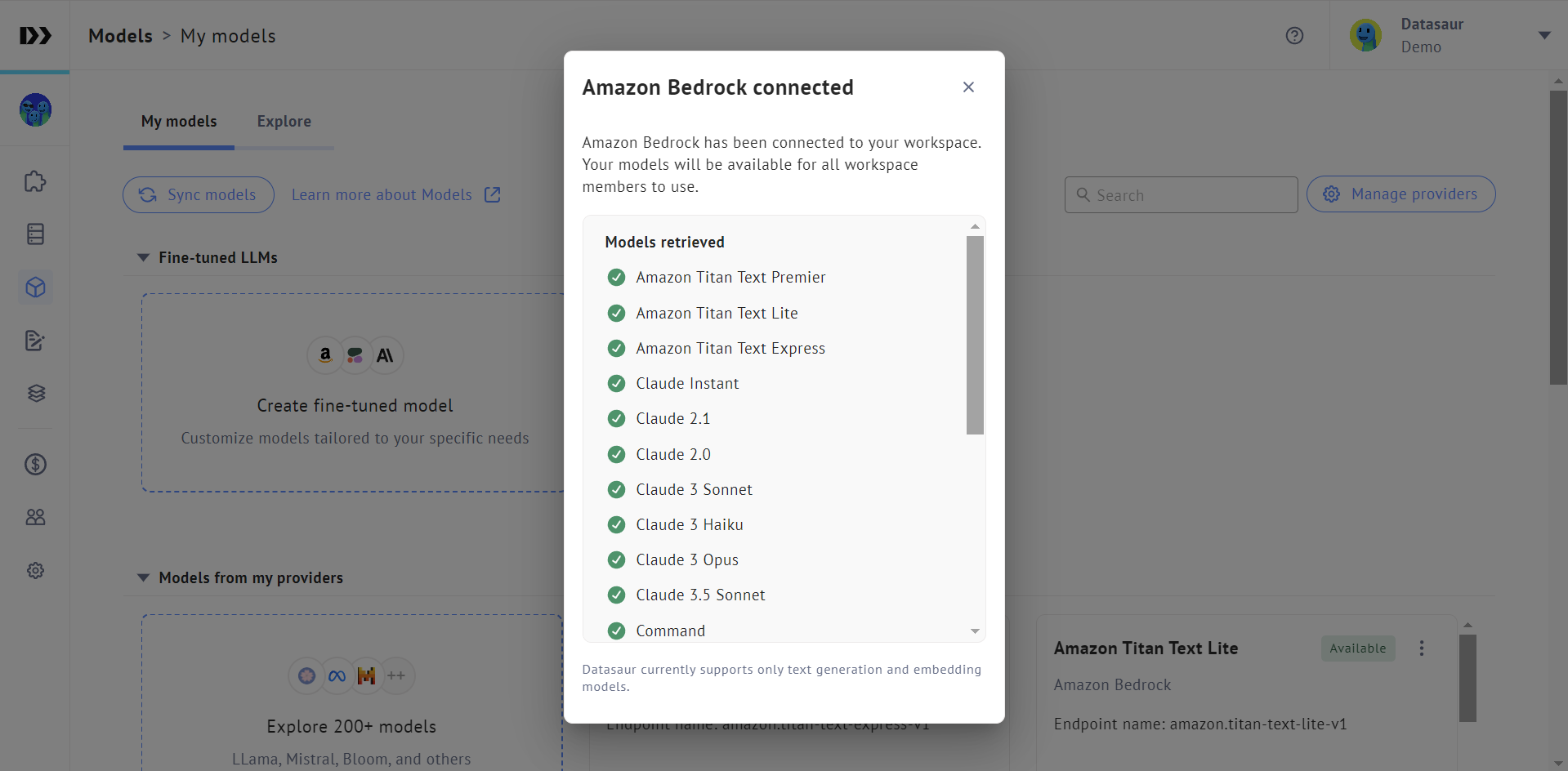Open the team members sidebar icon
The height and width of the screenshot is (771, 1568).
pyautogui.click(x=35, y=518)
